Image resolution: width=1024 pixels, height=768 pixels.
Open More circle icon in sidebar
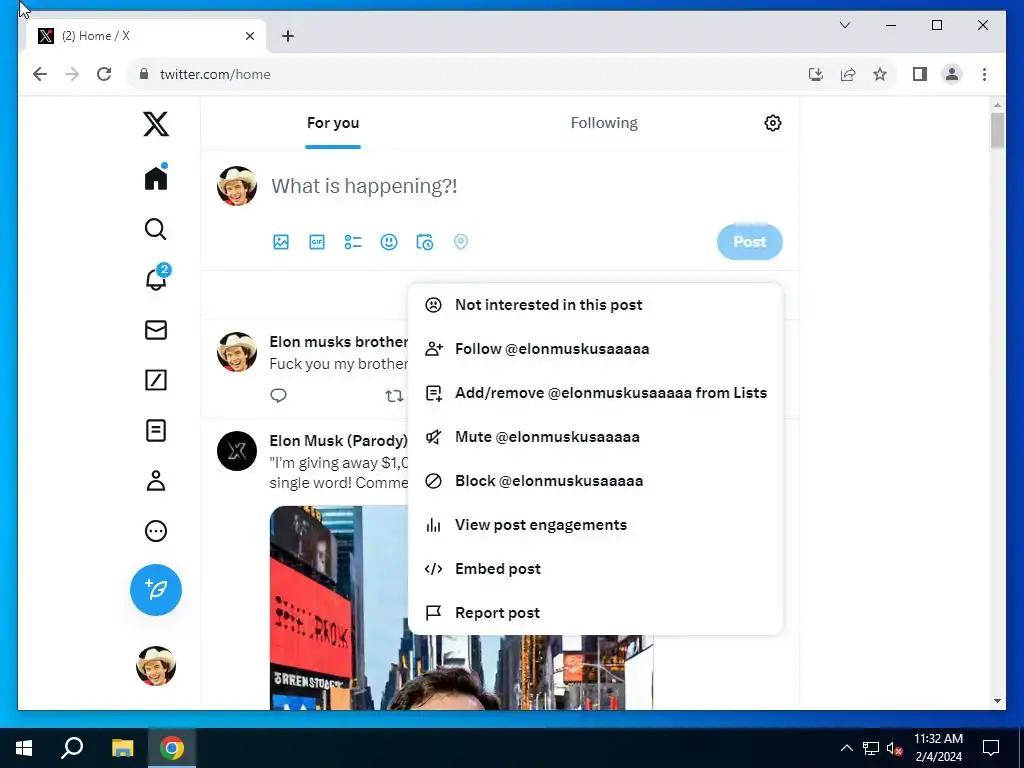click(x=155, y=531)
